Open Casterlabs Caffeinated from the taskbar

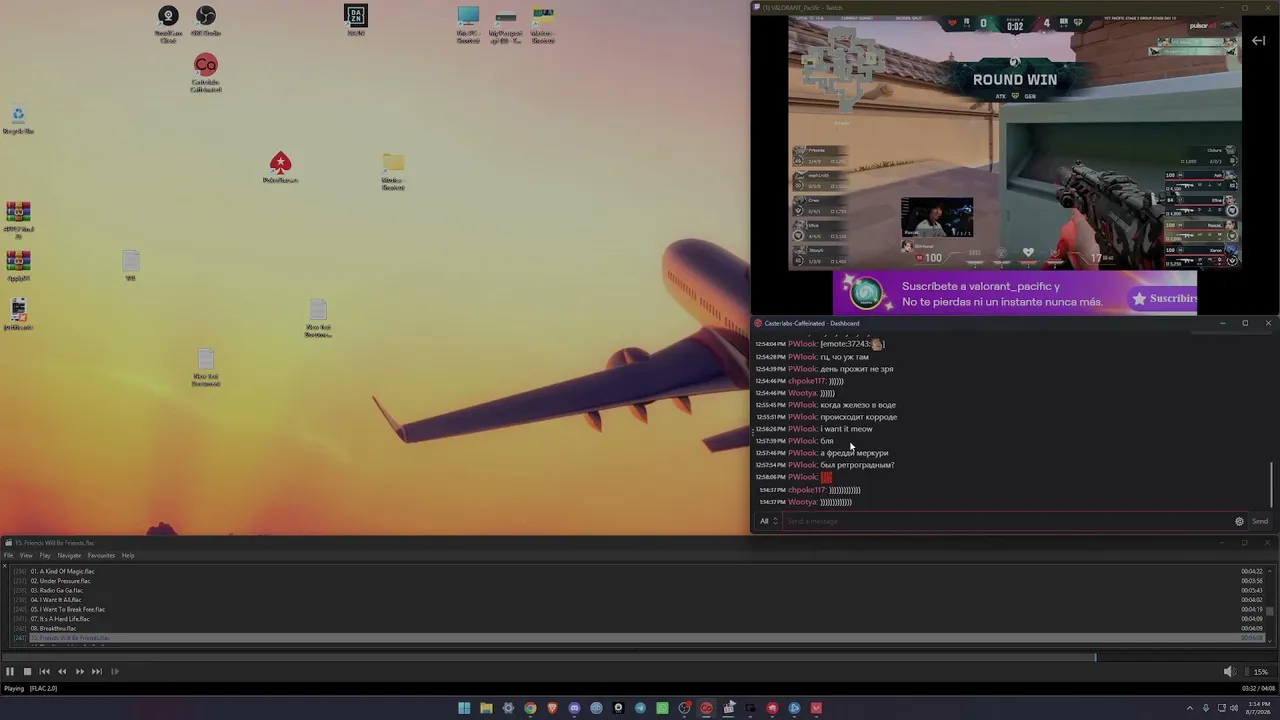[706, 708]
